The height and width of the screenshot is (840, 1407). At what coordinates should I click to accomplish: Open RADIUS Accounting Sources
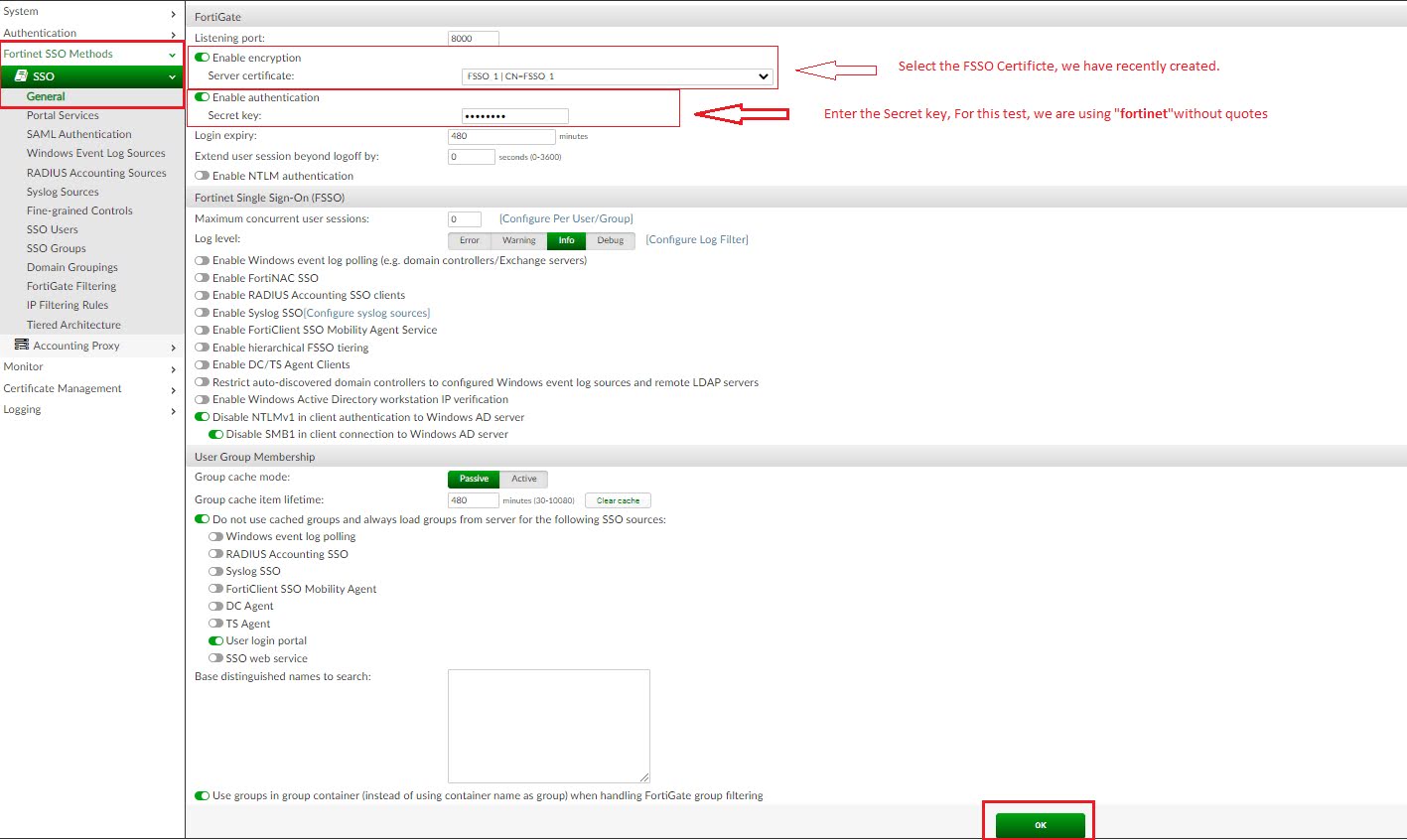click(x=96, y=173)
